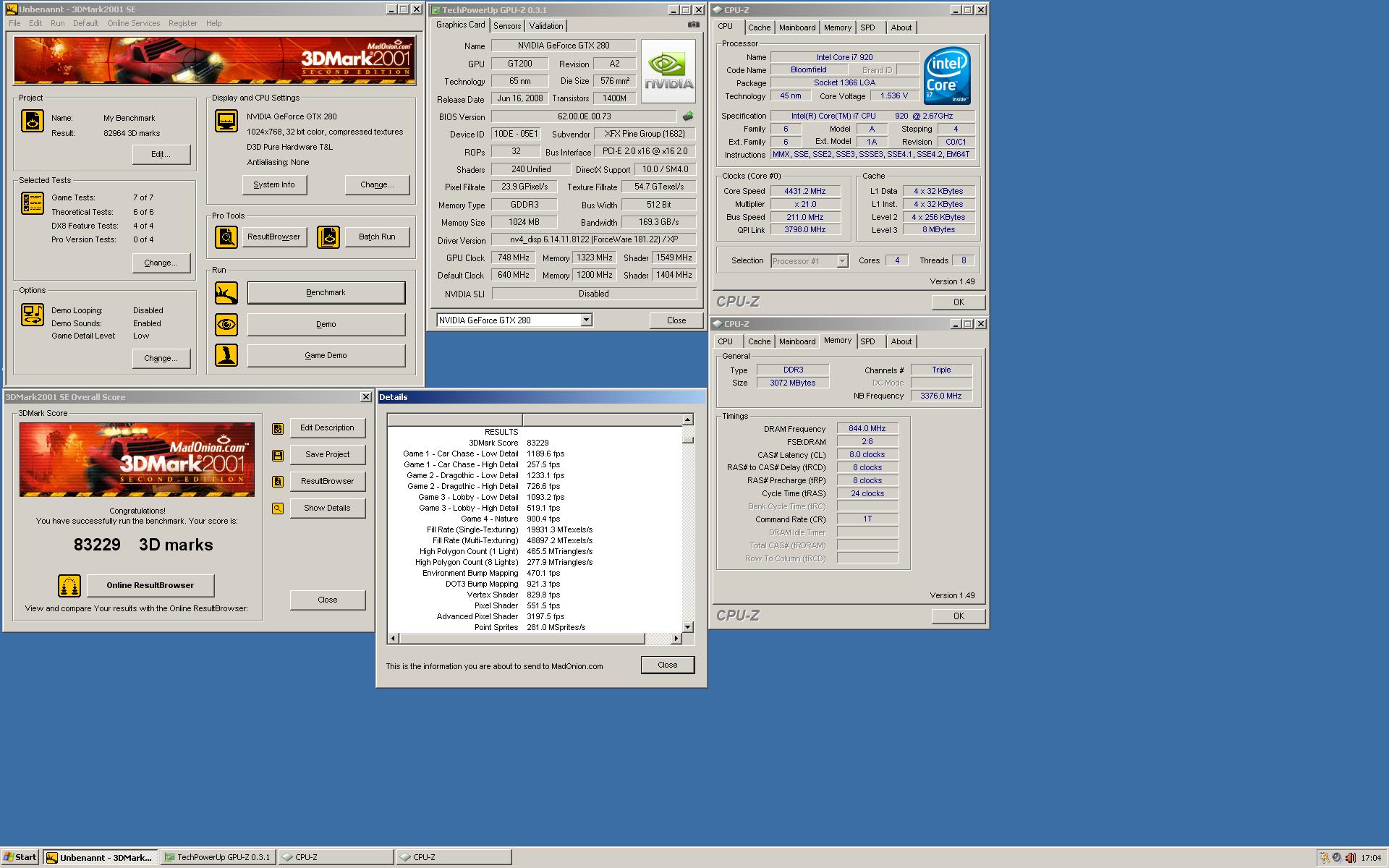1389x868 pixels.
Task: Click the 3DMark2001 Second Edition banner
Action: pyautogui.click(x=215, y=61)
